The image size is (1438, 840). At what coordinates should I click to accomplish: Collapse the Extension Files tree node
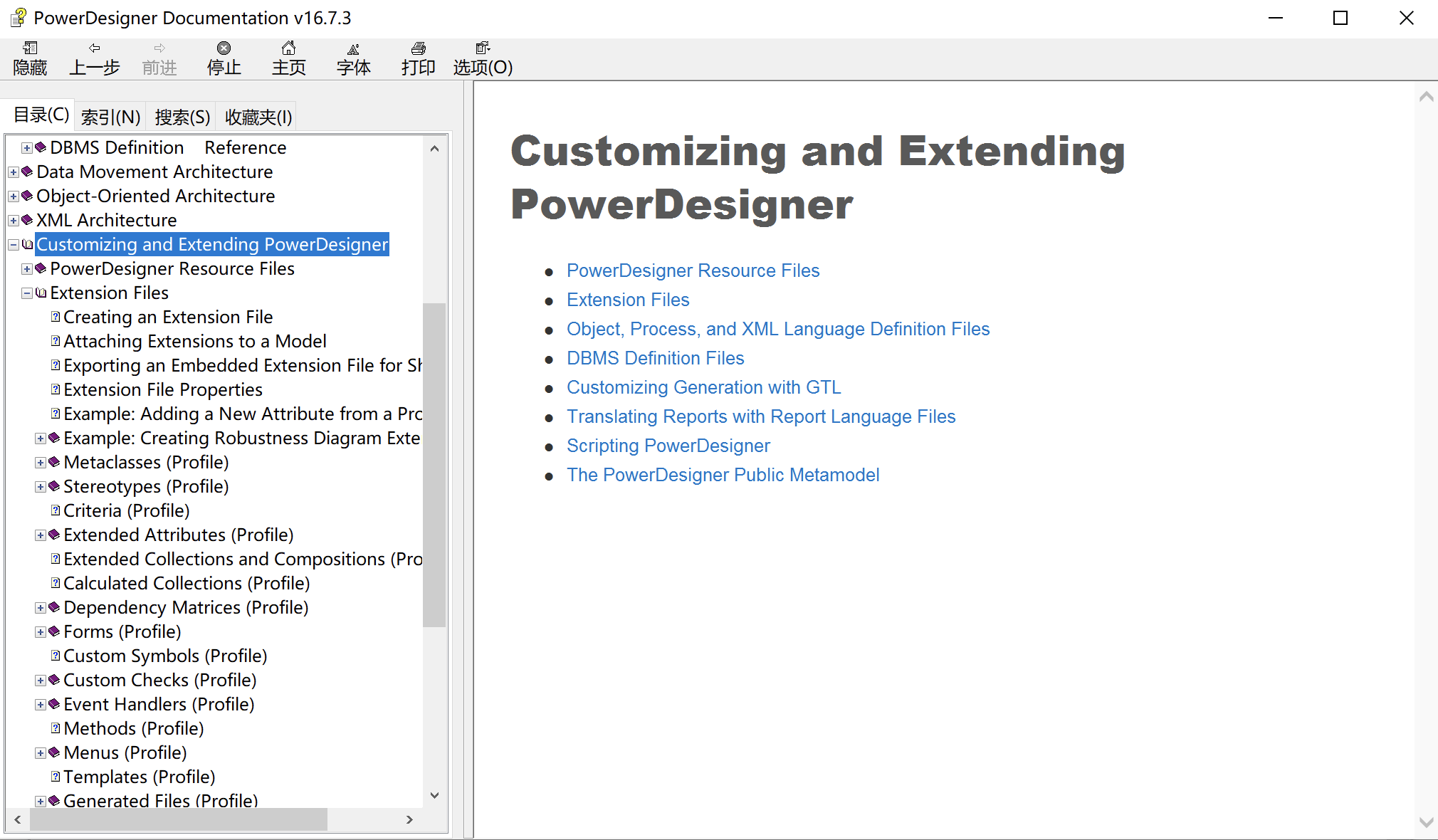point(27,293)
